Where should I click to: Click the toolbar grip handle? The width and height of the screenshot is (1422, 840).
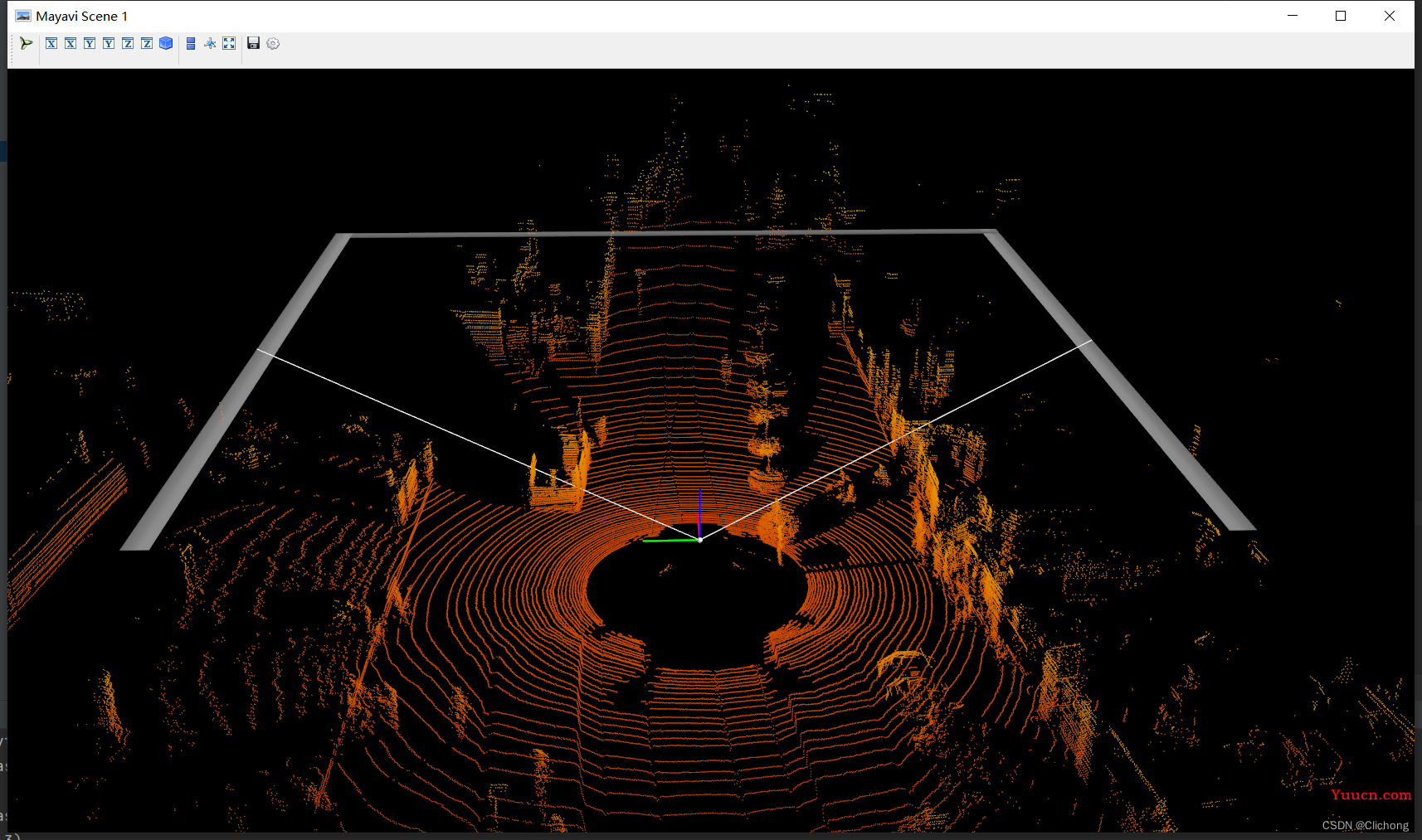pyautogui.click(x=12, y=43)
